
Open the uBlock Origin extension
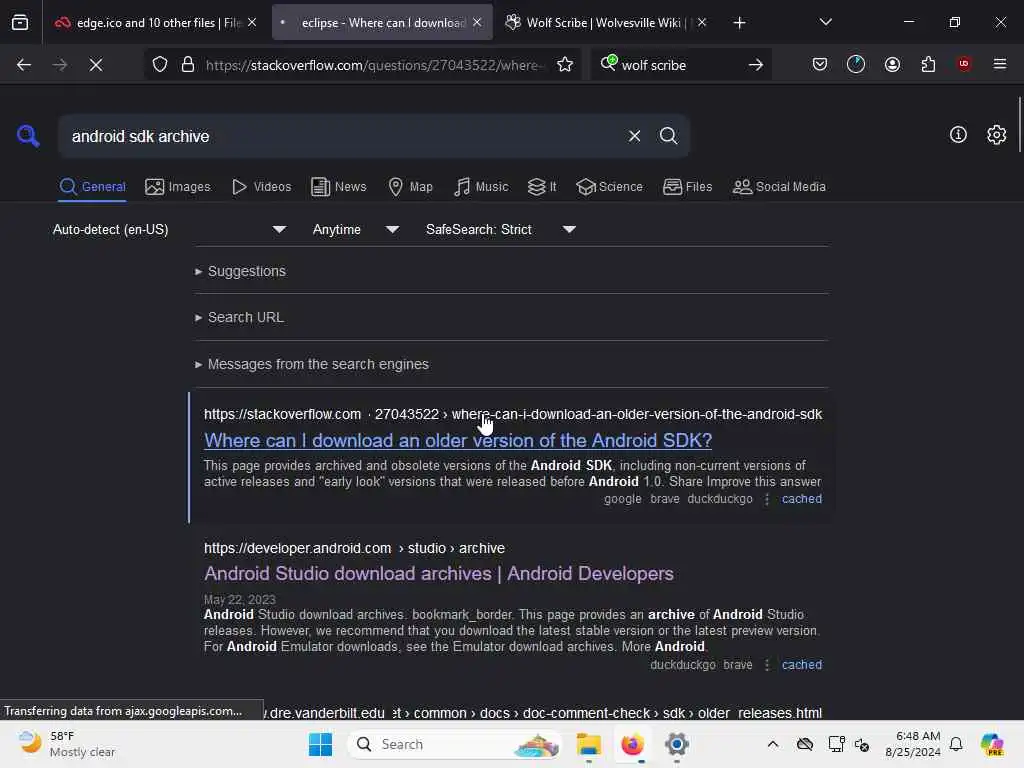click(964, 64)
